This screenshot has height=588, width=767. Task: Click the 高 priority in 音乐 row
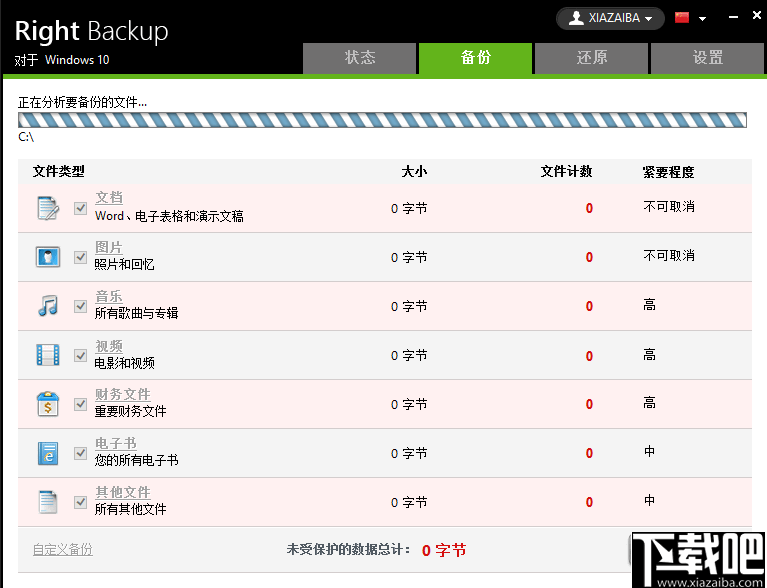click(x=649, y=305)
